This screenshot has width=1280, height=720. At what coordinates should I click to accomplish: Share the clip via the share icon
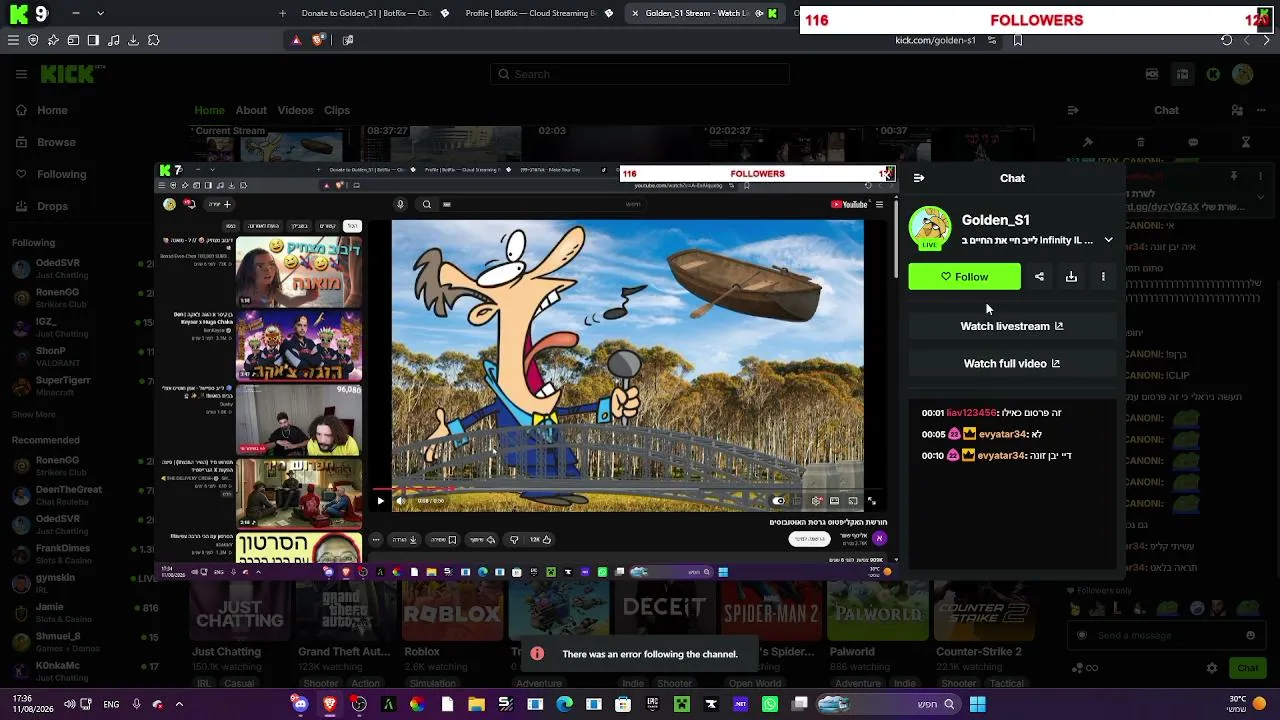pyautogui.click(x=1039, y=277)
